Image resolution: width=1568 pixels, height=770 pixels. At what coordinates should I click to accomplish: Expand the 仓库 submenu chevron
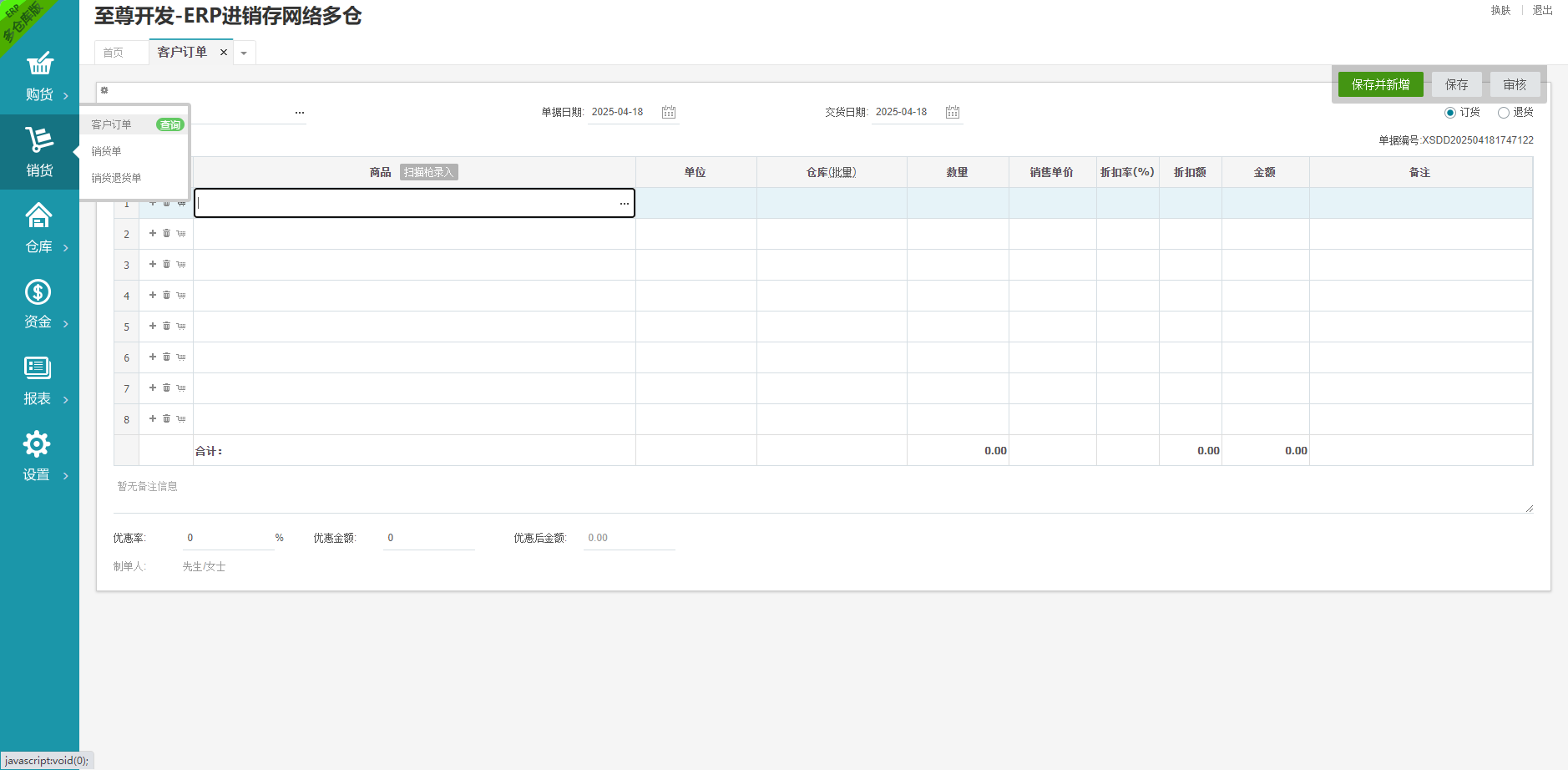click(x=66, y=248)
